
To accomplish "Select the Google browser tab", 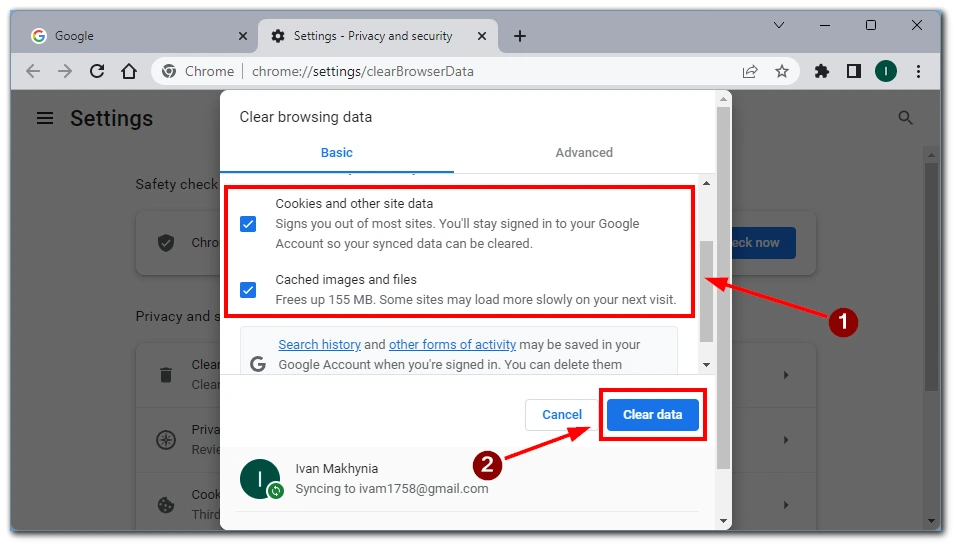I will point(139,36).
